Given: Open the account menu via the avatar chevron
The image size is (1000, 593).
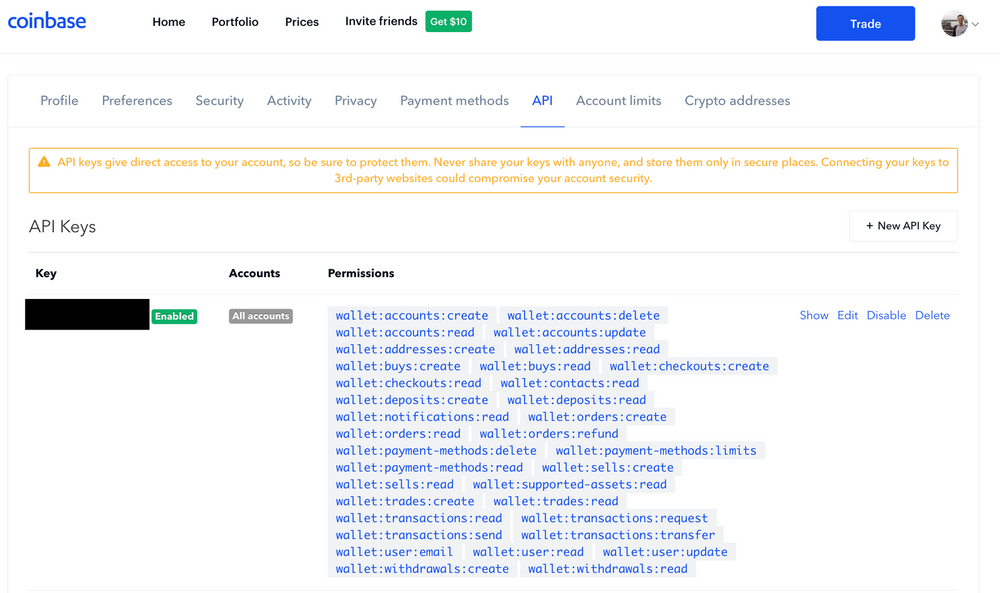Looking at the screenshot, I should (973, 23).
